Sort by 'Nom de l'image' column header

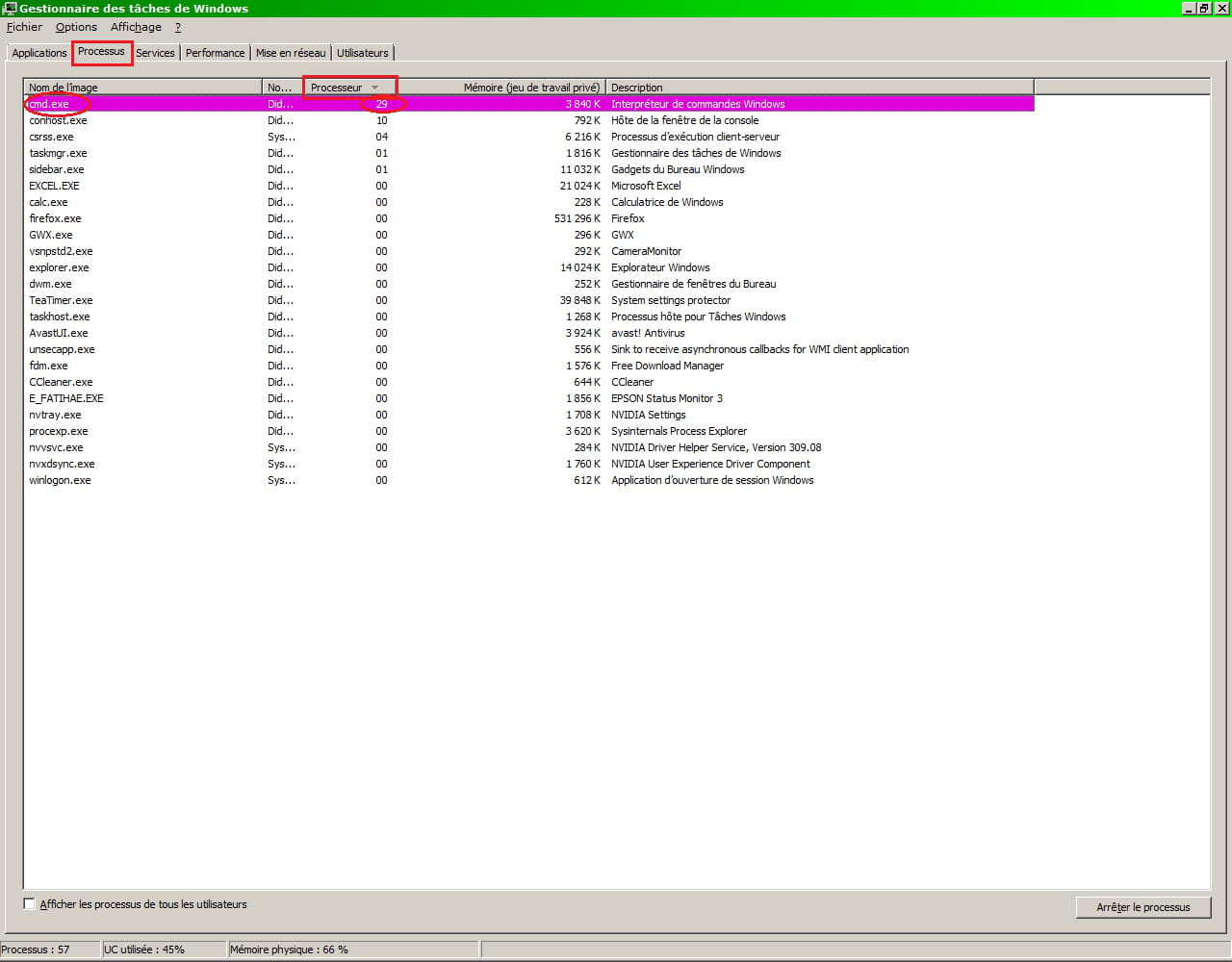point(142,88)
